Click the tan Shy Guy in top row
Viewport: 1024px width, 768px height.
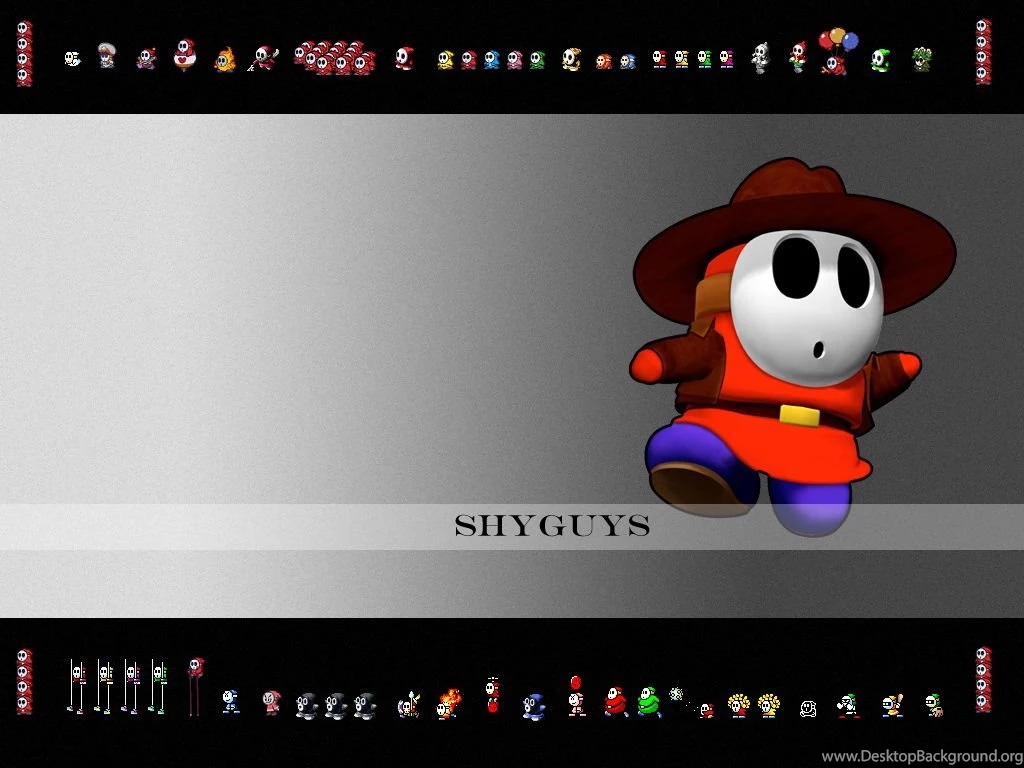click(x=571, y=59)
